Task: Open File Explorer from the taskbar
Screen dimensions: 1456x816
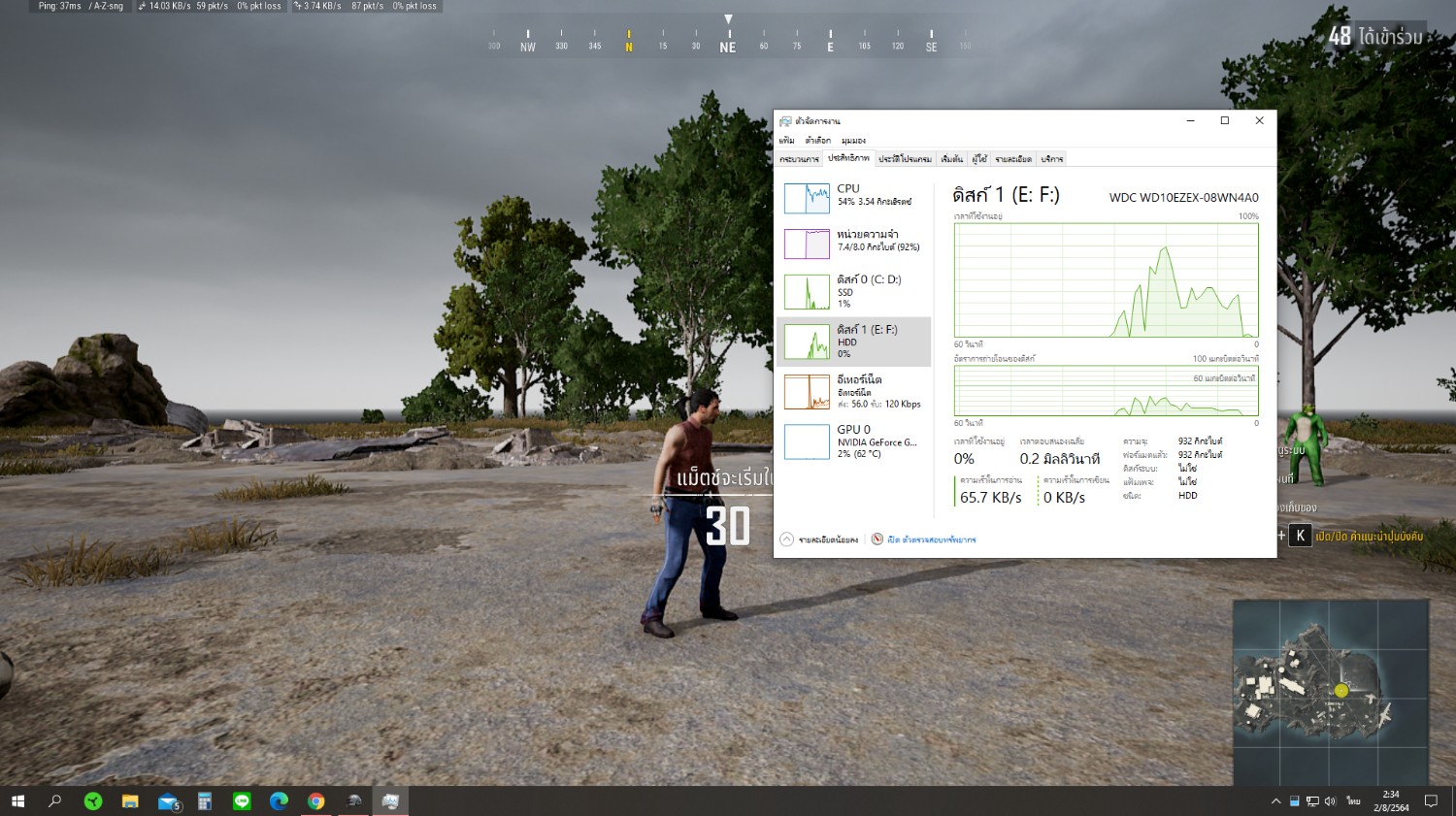Action: point(130,801)
